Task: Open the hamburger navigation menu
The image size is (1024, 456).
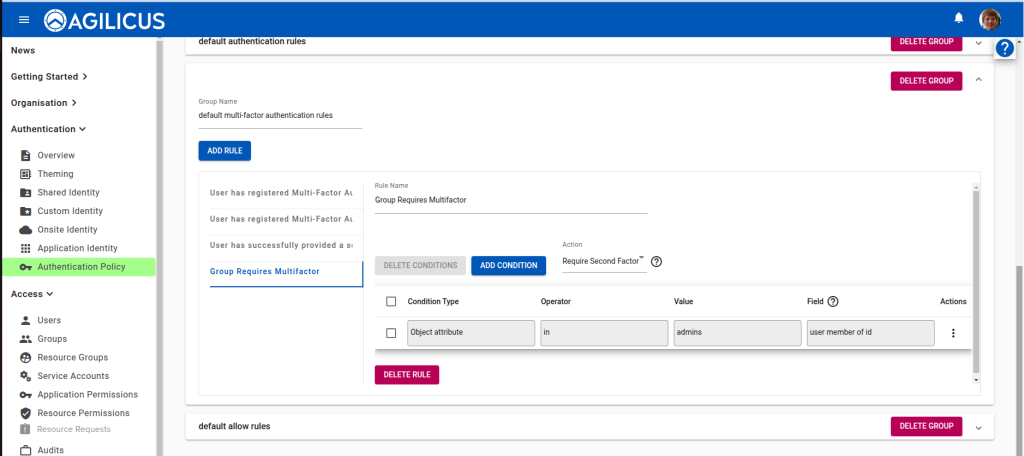Action: (x=24, y=19)
